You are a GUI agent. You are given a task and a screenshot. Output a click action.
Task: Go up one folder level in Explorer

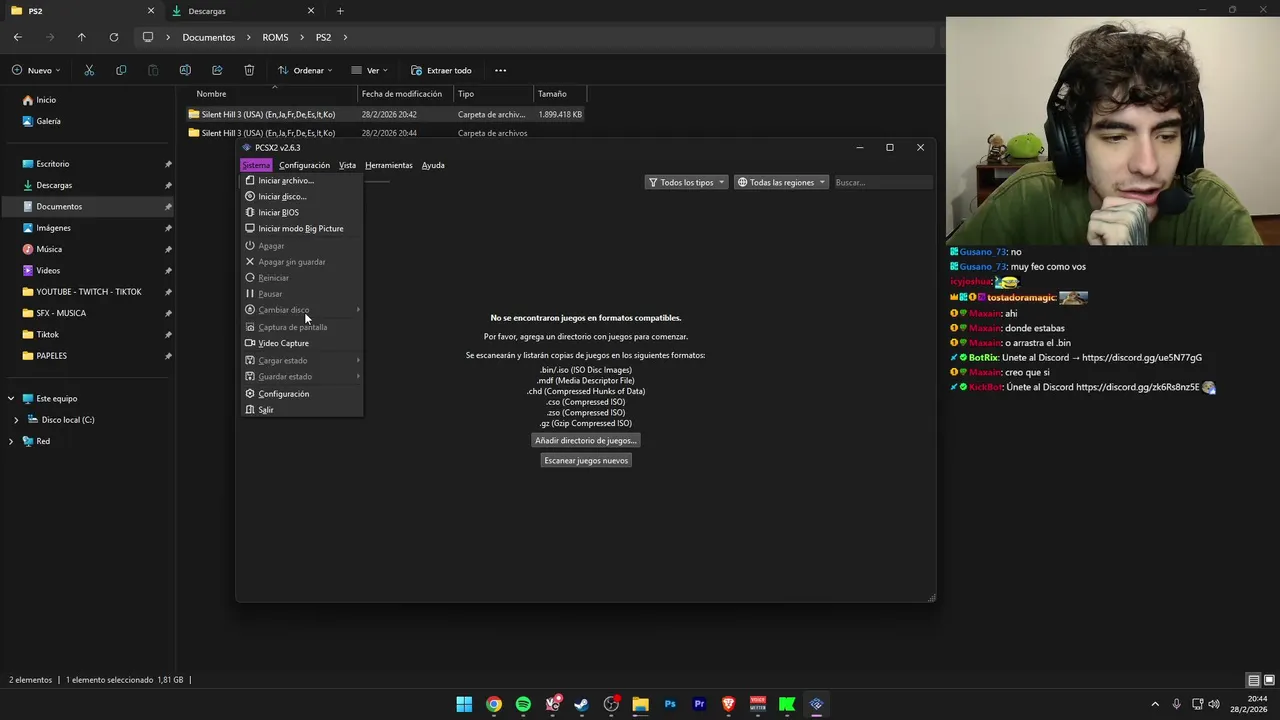pyautogui.click(x=82, y=37)
